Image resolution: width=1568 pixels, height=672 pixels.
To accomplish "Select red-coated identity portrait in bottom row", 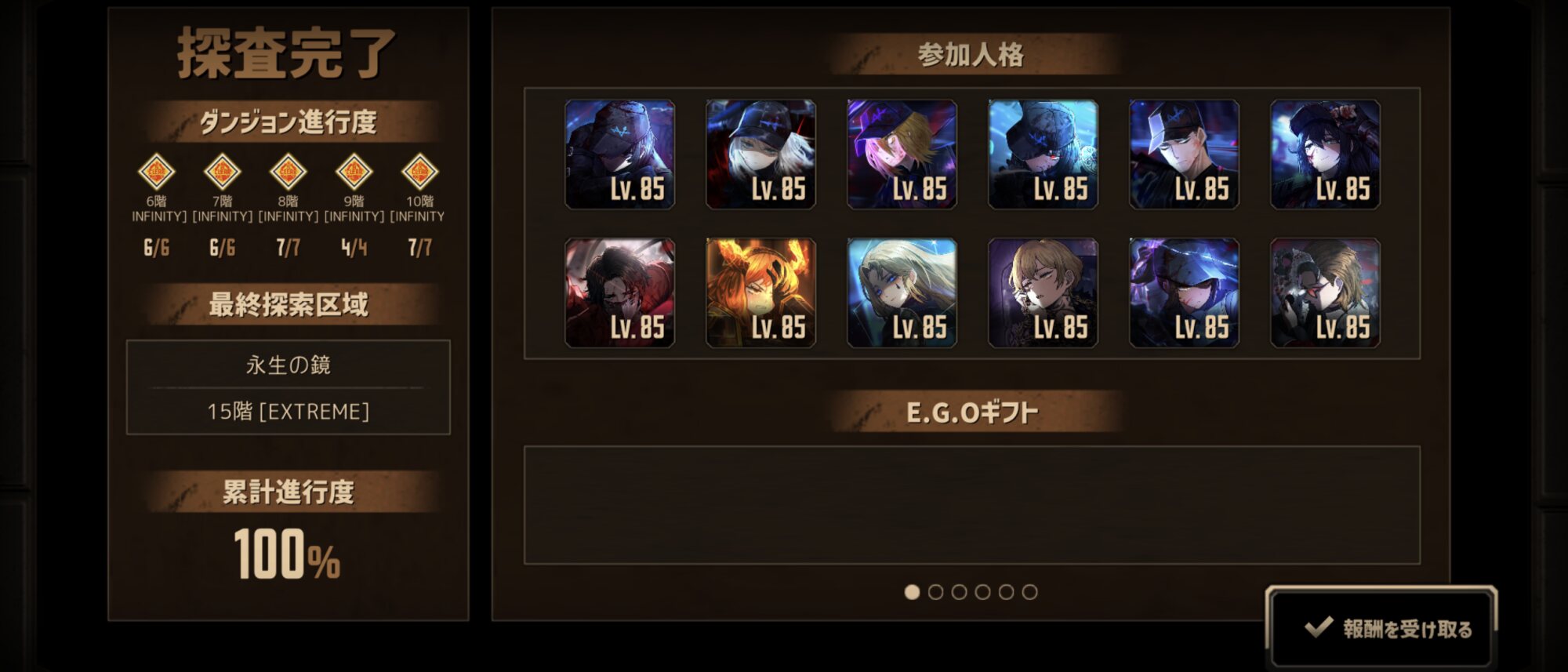I will (x=619, y=293).
